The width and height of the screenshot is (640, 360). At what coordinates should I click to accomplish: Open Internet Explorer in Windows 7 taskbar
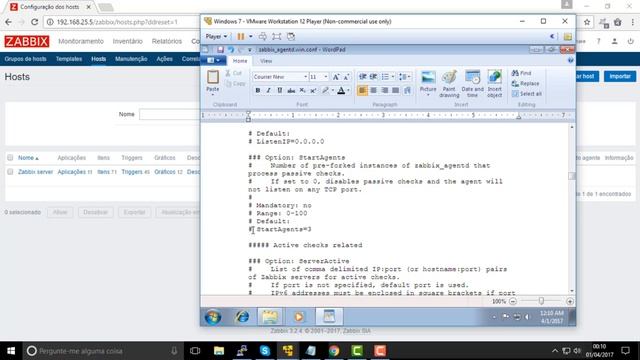242,316
